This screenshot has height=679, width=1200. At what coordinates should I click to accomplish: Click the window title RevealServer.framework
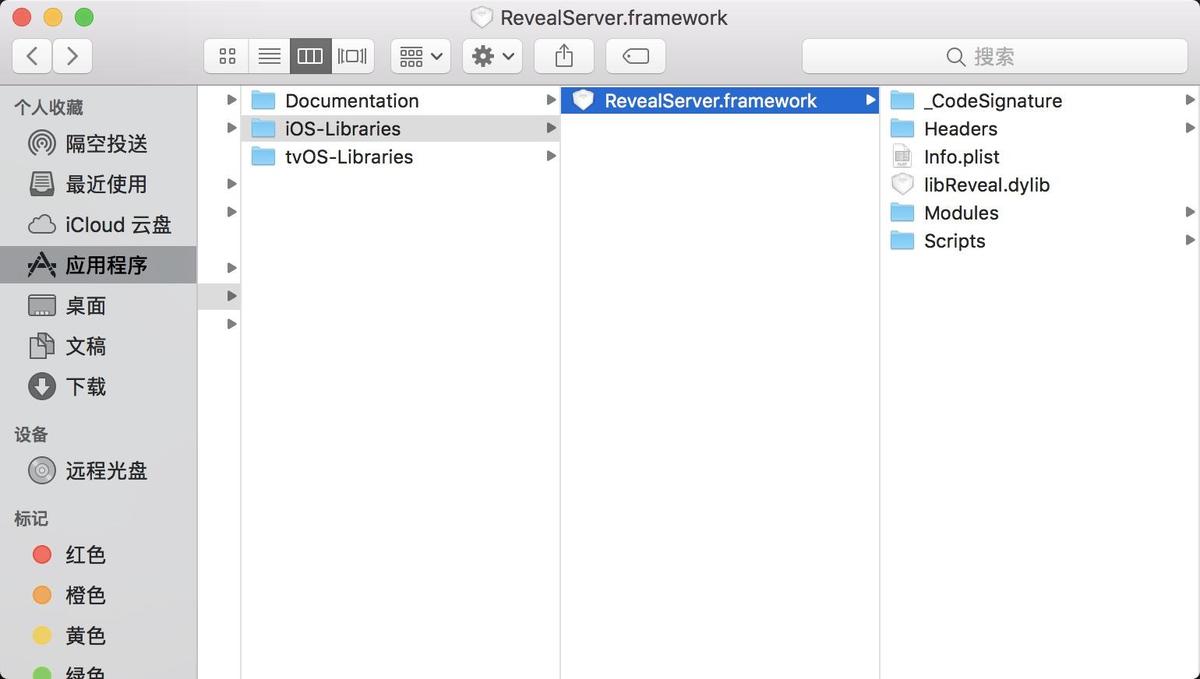(614, 18)
